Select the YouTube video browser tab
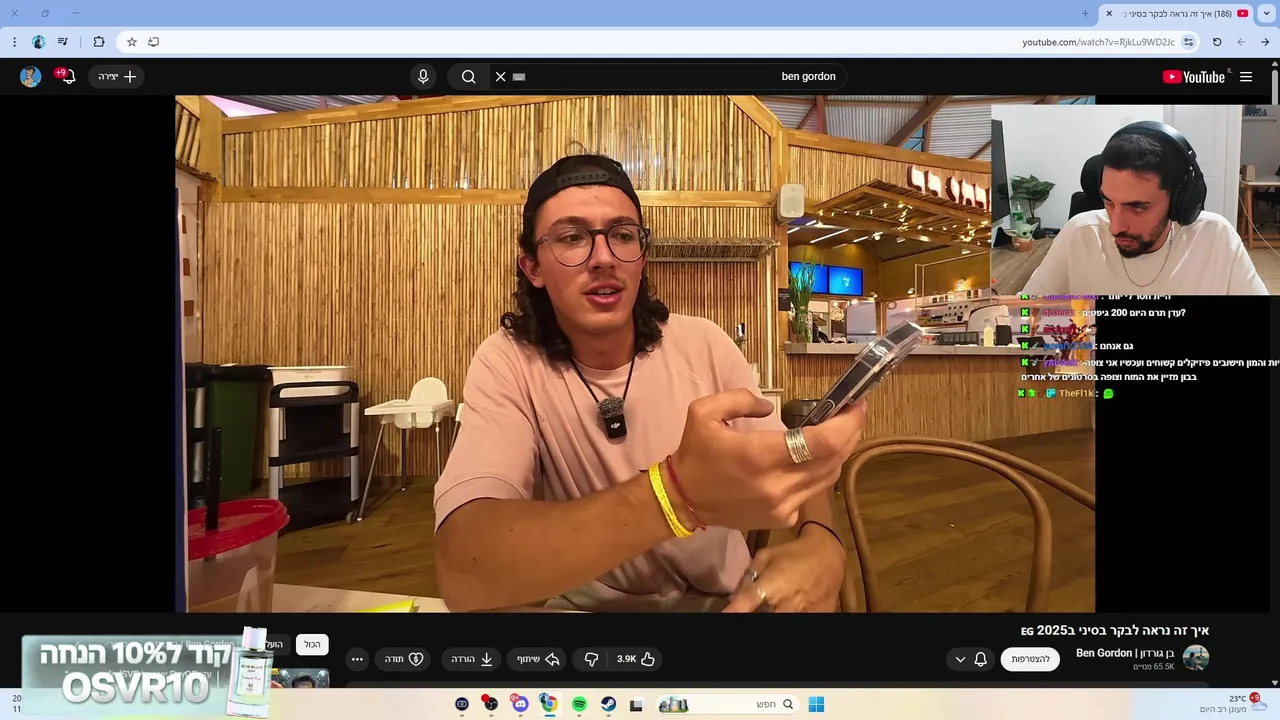The image size is (1280, 720). click(x=1178, y=14)
